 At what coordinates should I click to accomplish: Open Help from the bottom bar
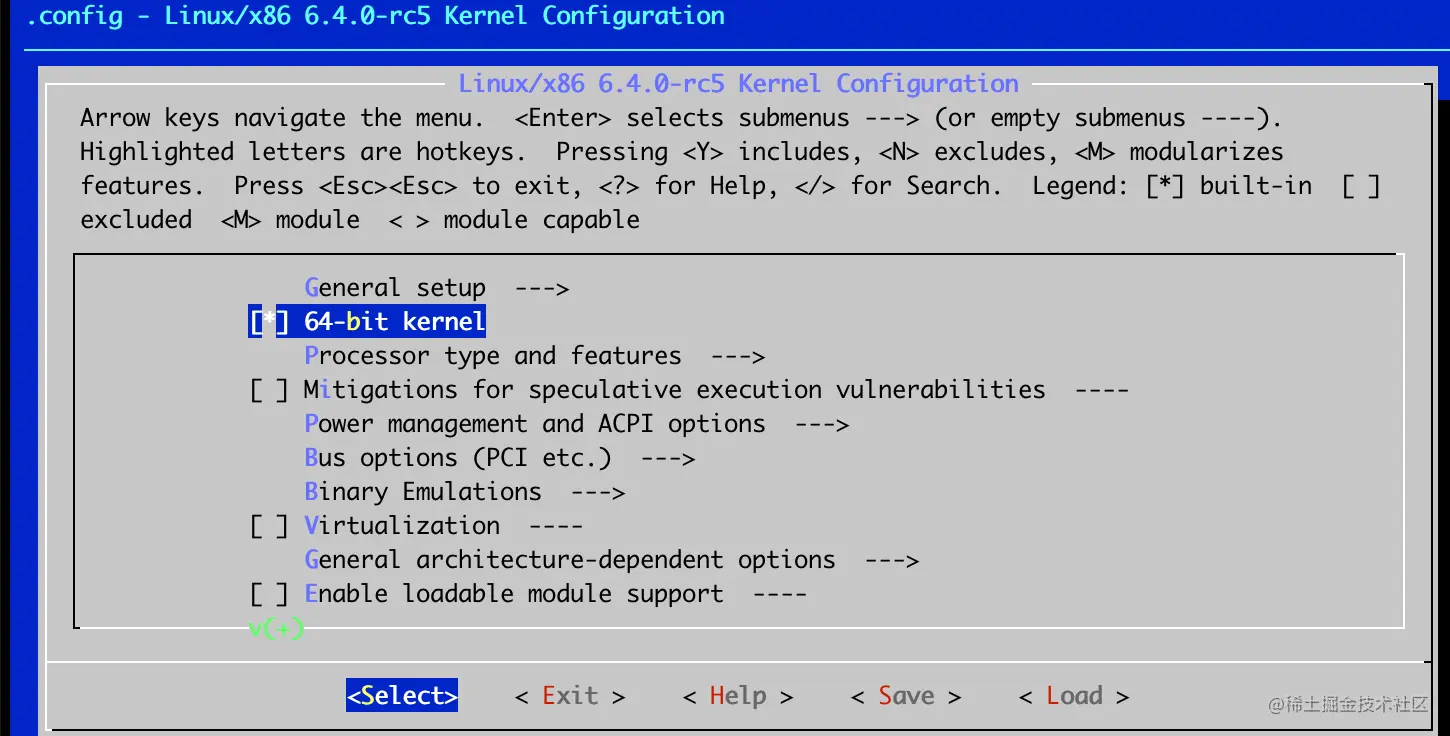[738, 696]
